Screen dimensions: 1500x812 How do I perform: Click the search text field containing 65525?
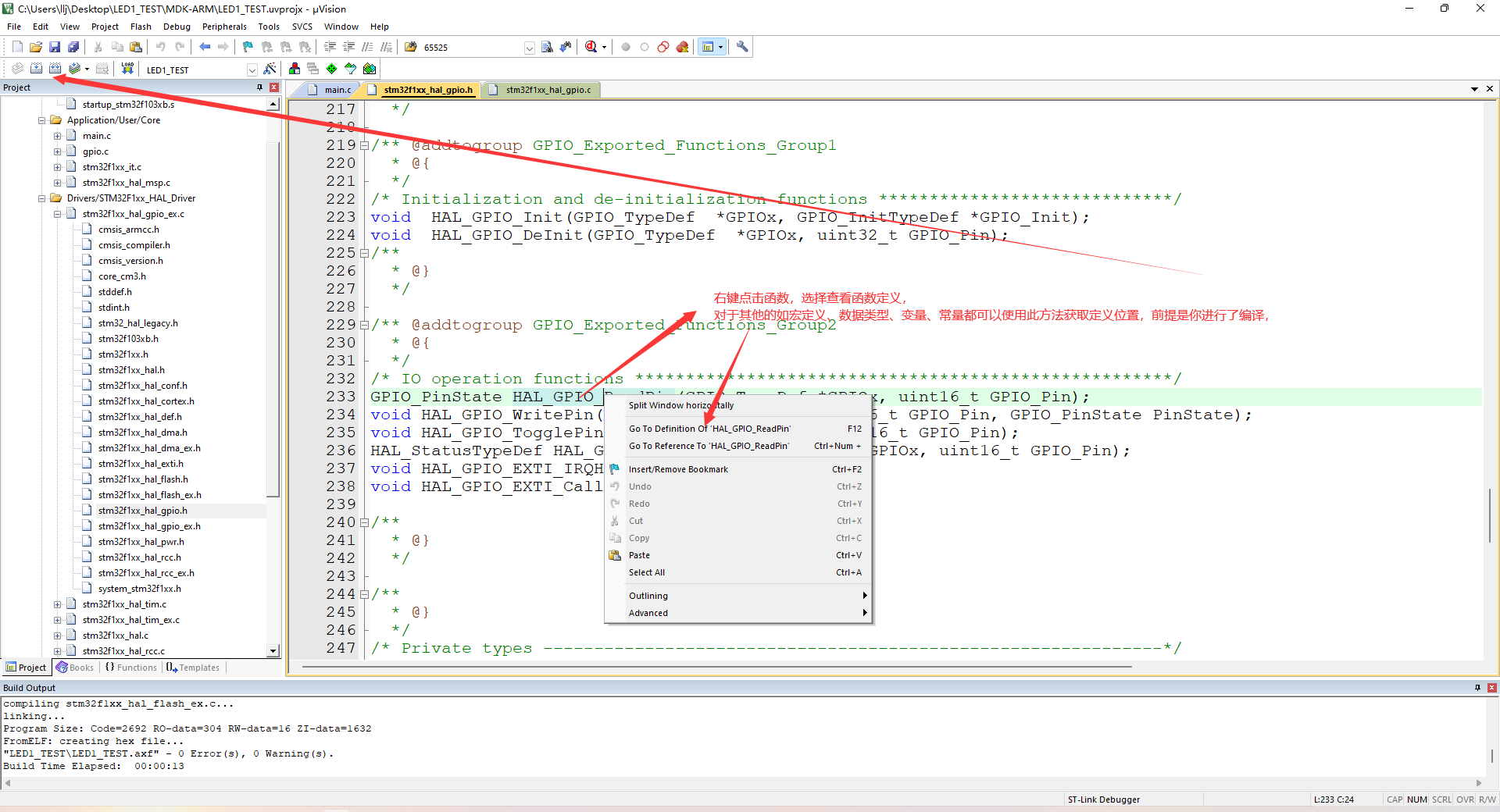click(x=472, y=48)
